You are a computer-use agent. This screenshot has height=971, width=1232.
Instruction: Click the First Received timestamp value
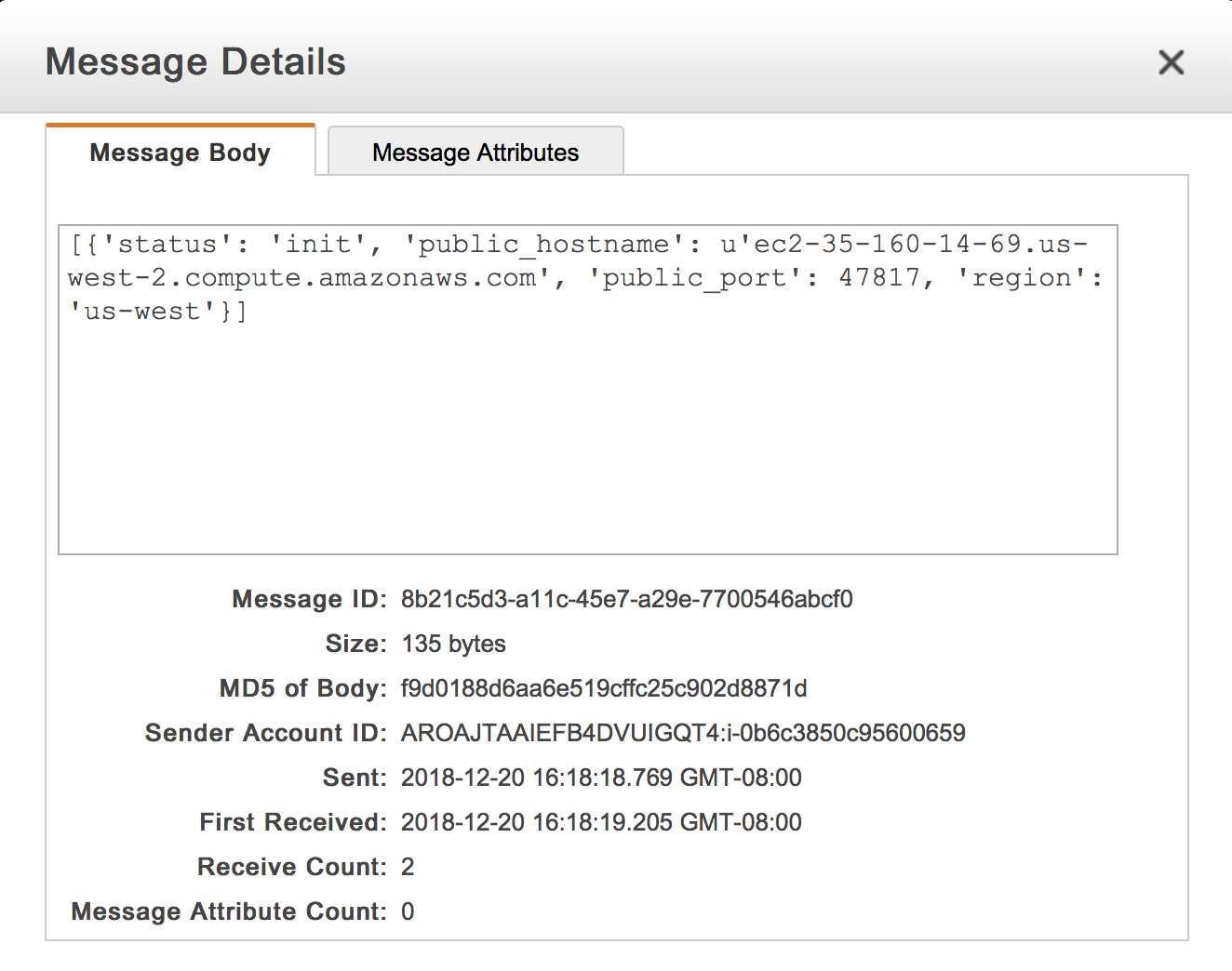coord(601,822)
